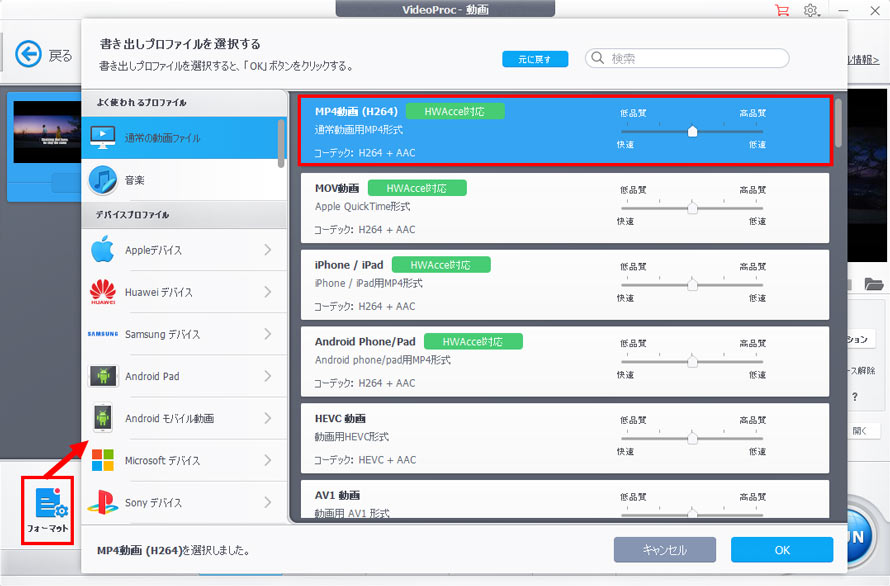Click the HWAcce badge on Android Phone/Pad profile
This screenshot has height=586, width=890.
[x=473, y=341]
